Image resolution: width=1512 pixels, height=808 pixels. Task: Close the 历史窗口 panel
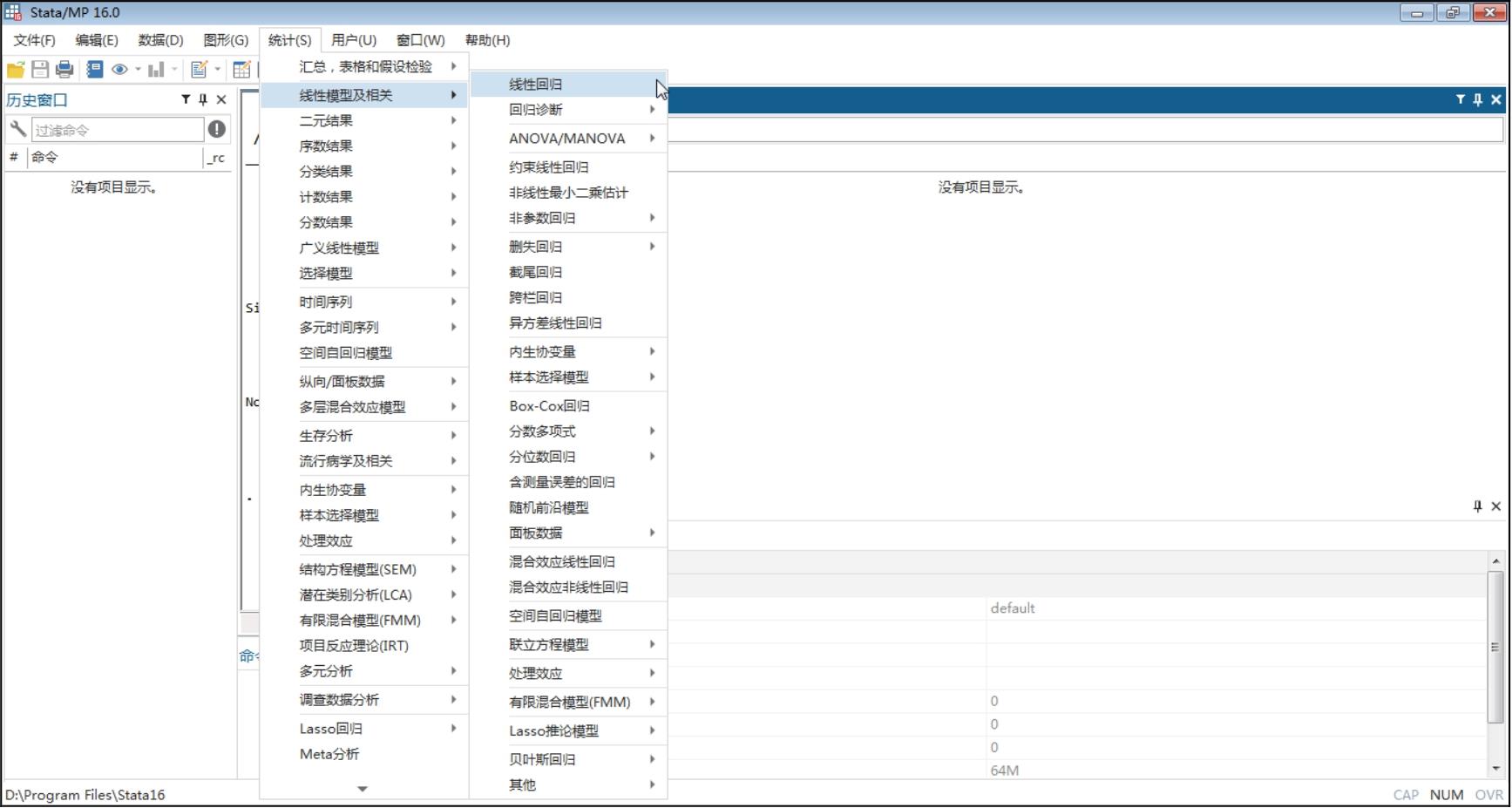[x=221, y=99]
